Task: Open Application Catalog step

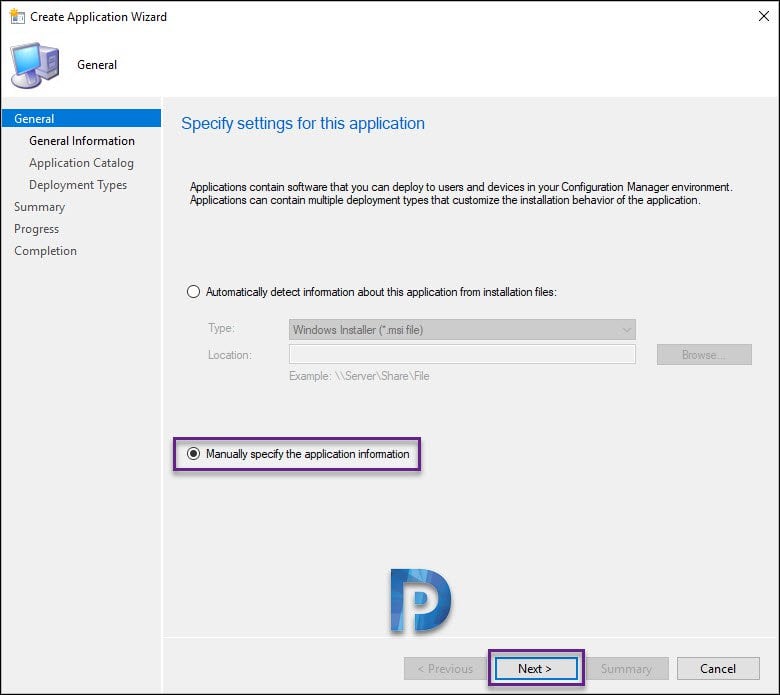Action: pos(82,163)
